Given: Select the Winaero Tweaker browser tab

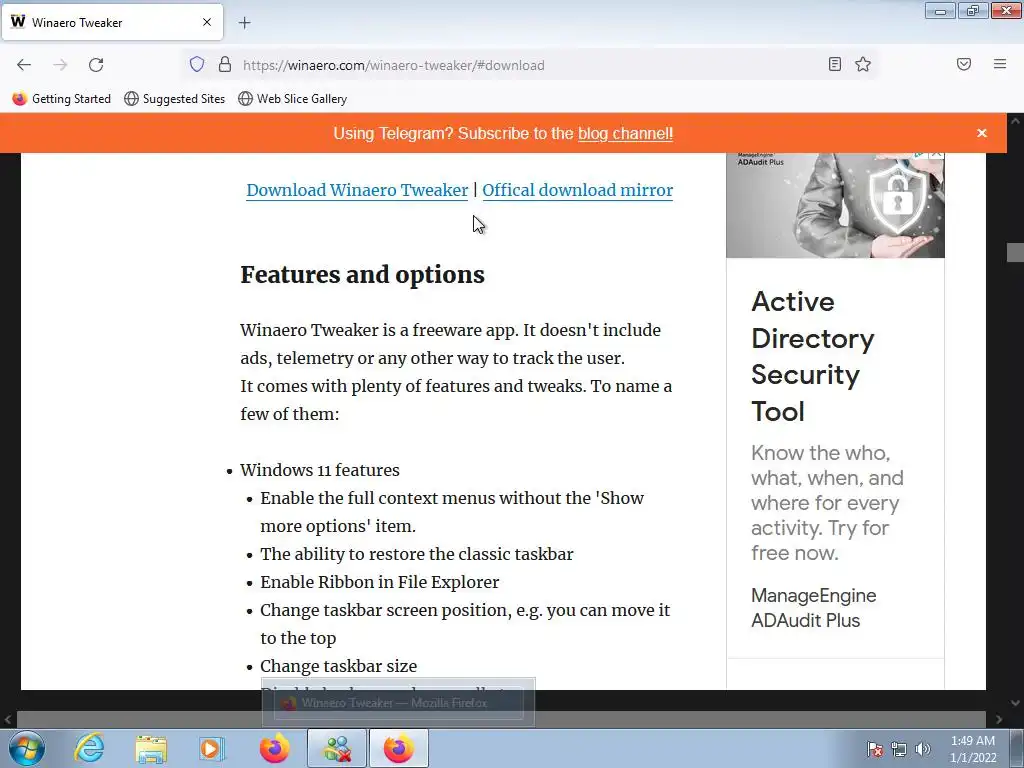Looking at the screenshot, I should pos(112,22).
